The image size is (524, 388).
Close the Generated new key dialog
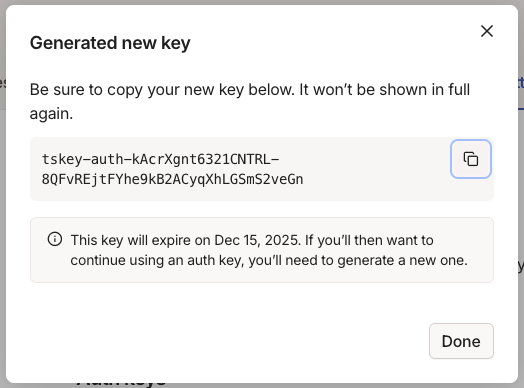[x=487, y=31]
